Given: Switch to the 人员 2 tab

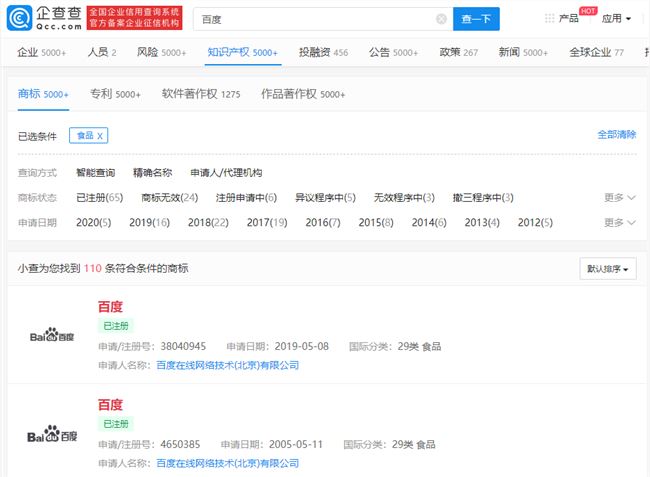Looking at the screenshot, I should pos(102,52).
